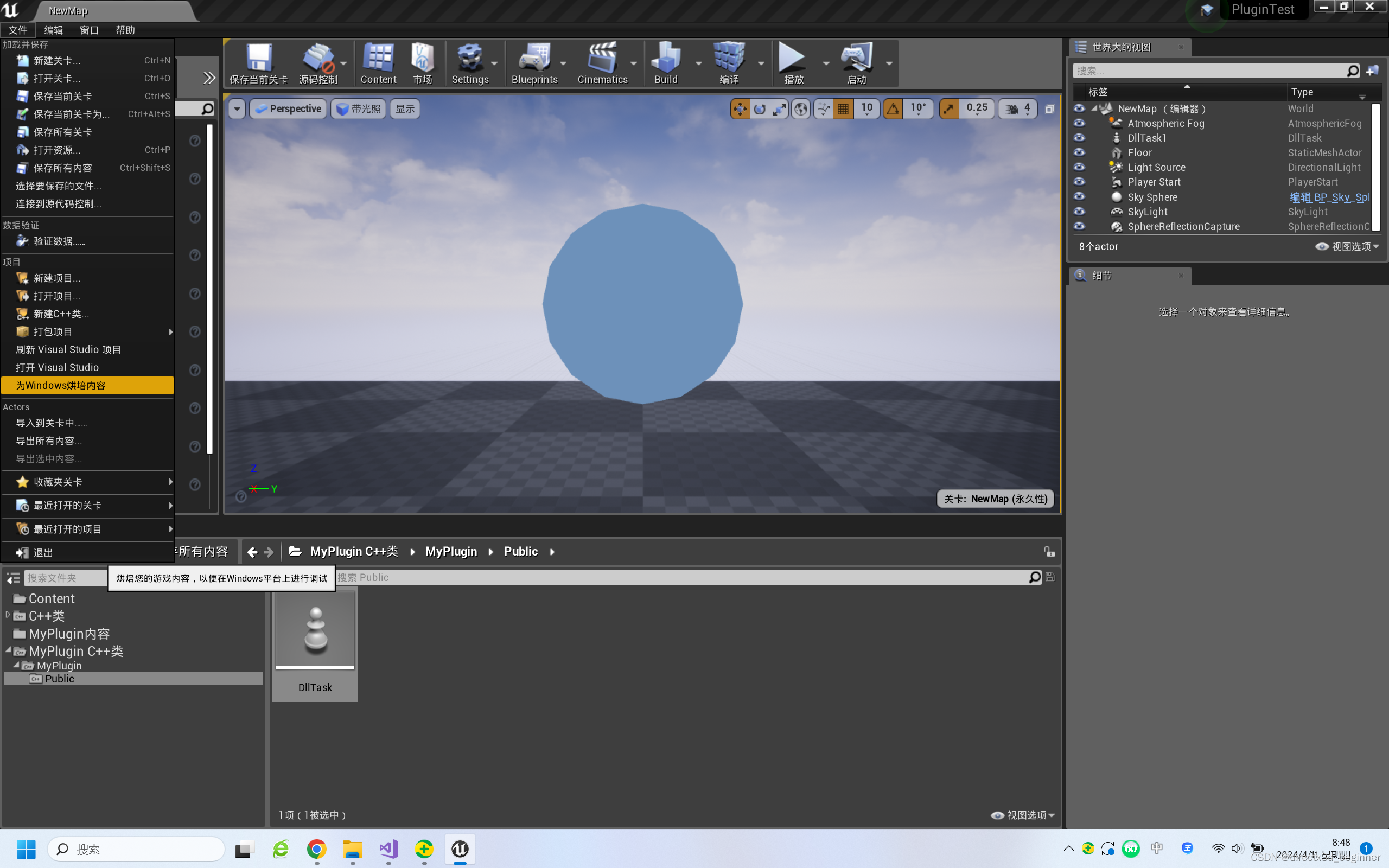Viewport: 1389px width, 868px height.
Task: Click the source control icon
Action: (320, 63)
